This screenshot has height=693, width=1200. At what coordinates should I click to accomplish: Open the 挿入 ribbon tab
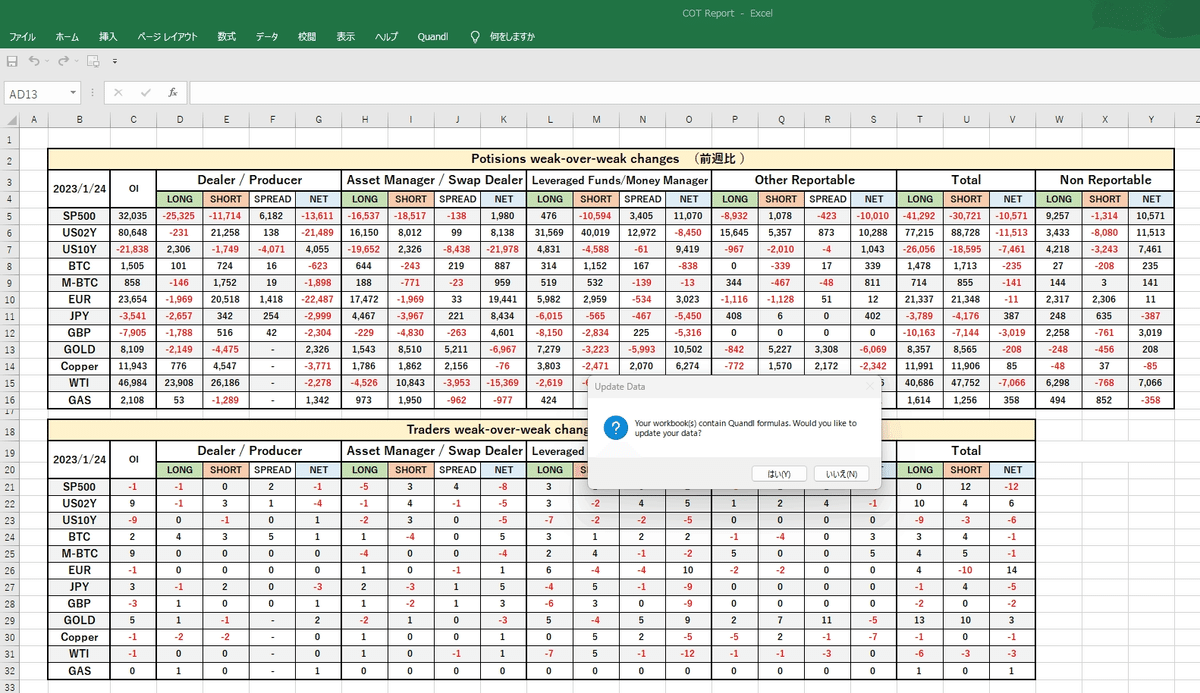(108, 36)
